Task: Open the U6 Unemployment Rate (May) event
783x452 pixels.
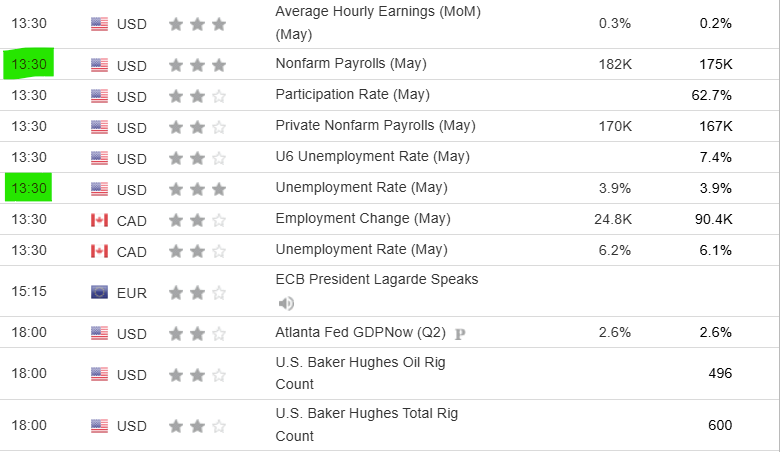Action: [373, 156]
